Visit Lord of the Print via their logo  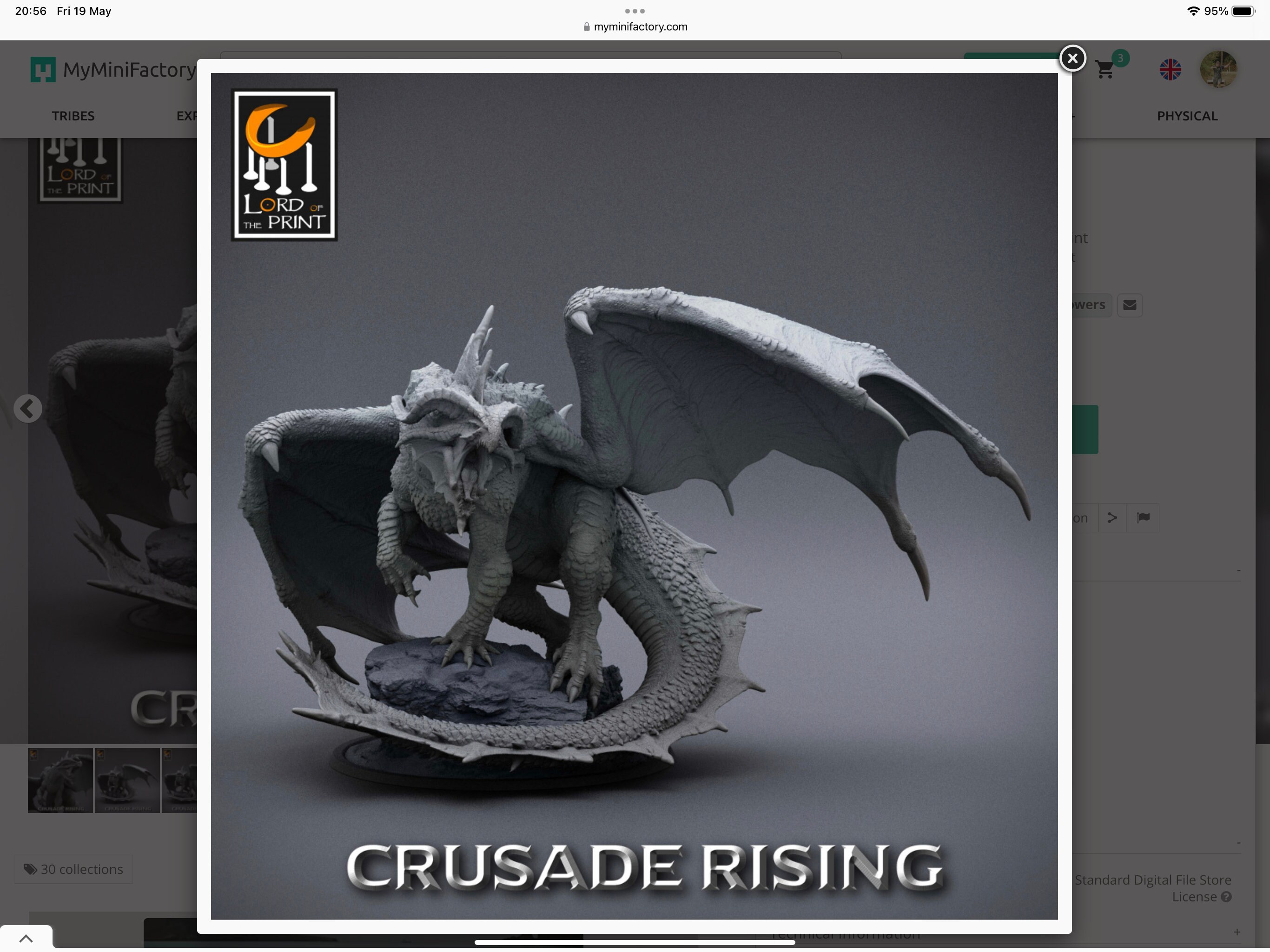(284, 164)
